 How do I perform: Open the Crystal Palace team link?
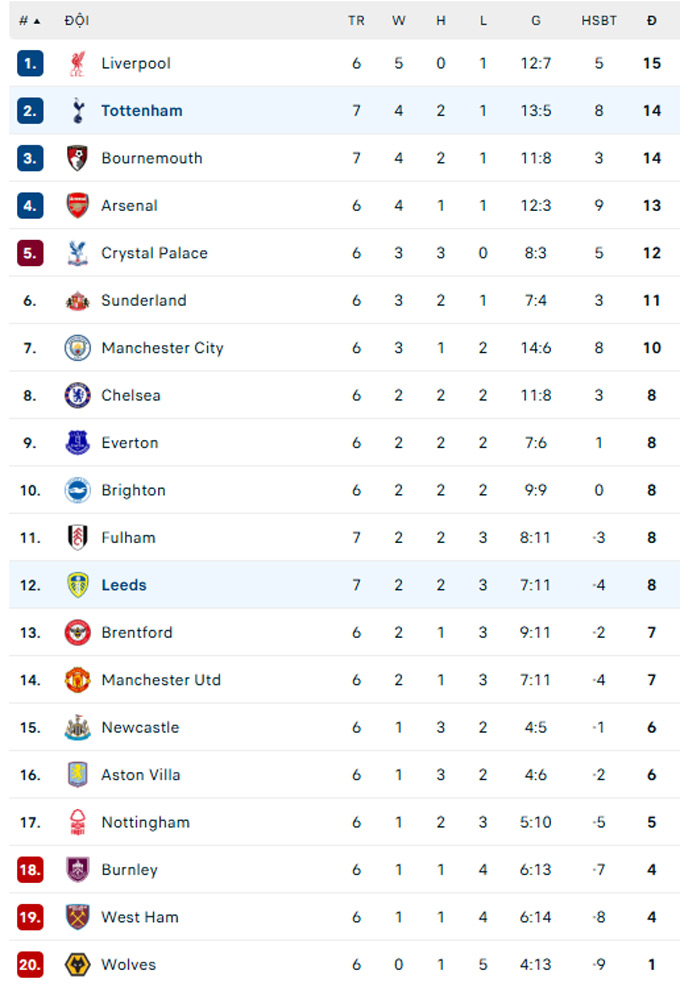click(154, 253)
